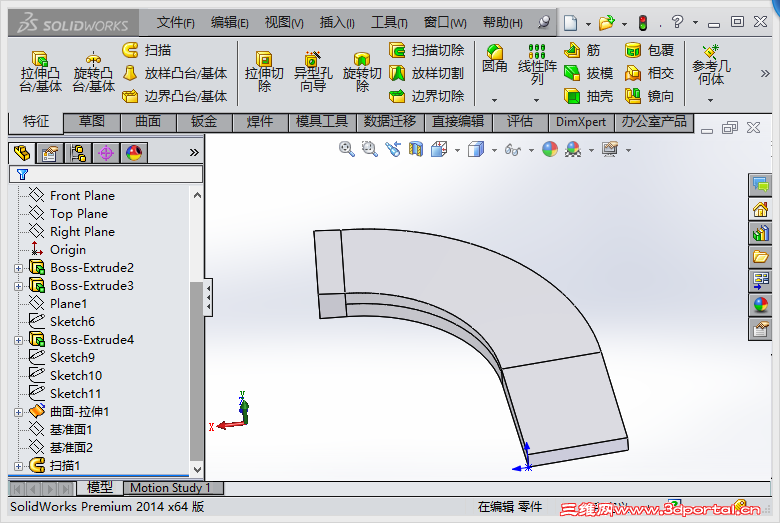Open the 工具(T) menu

(x=389, y=22)
